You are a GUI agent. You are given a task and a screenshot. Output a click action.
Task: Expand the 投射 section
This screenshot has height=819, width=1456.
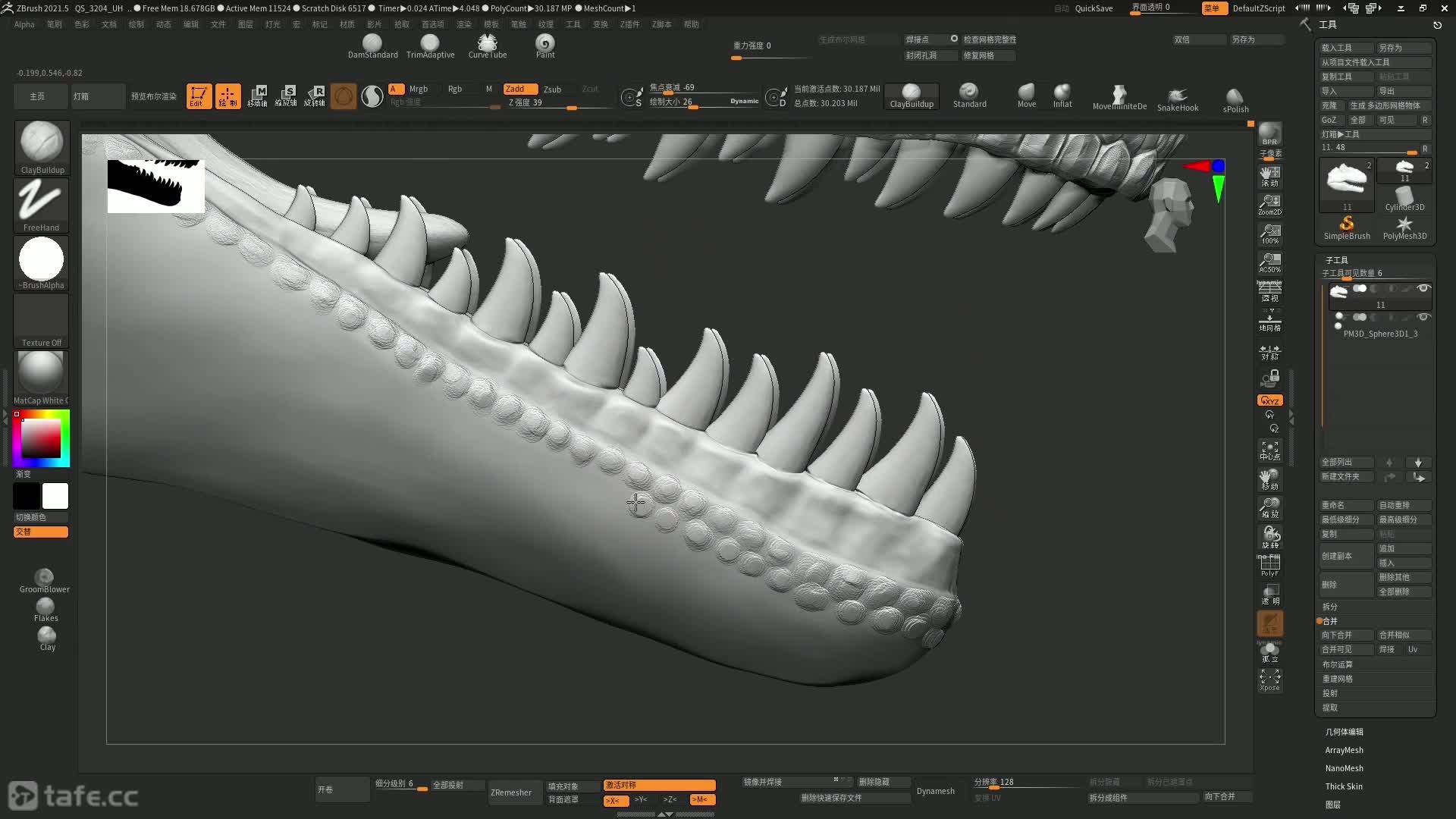point(1330,693)
